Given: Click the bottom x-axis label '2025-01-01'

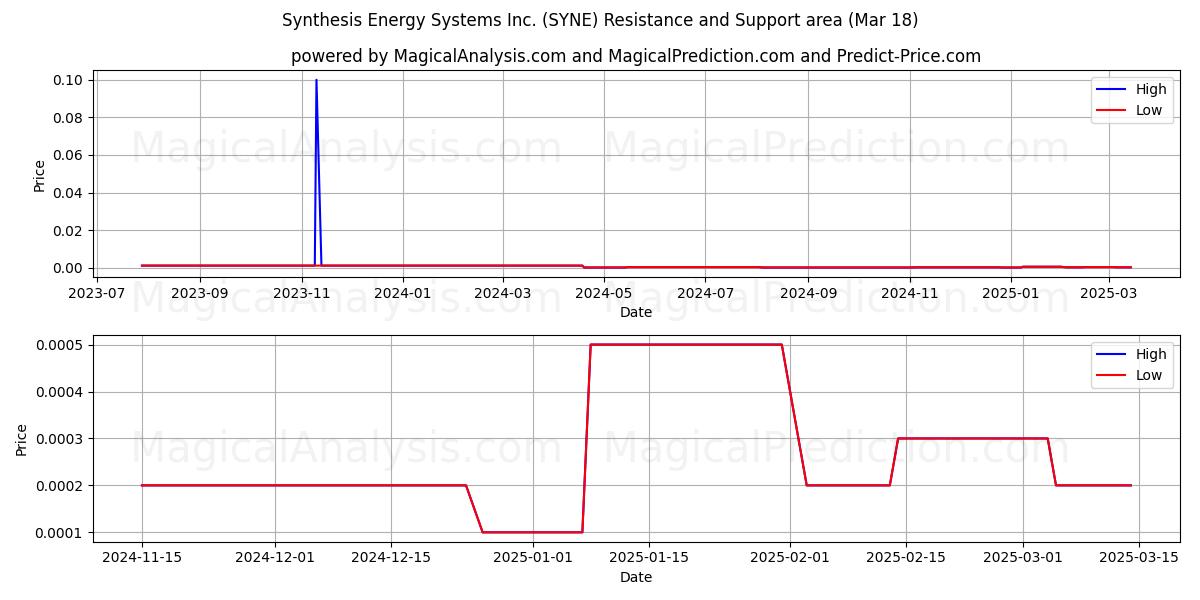Looking at the screenshot, I should pyautogui.click(x=532, y=558).
